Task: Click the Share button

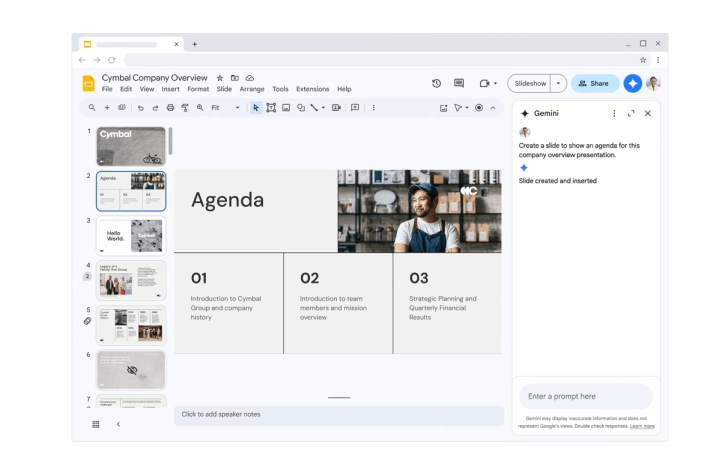Action: click(x=595, y=84)
